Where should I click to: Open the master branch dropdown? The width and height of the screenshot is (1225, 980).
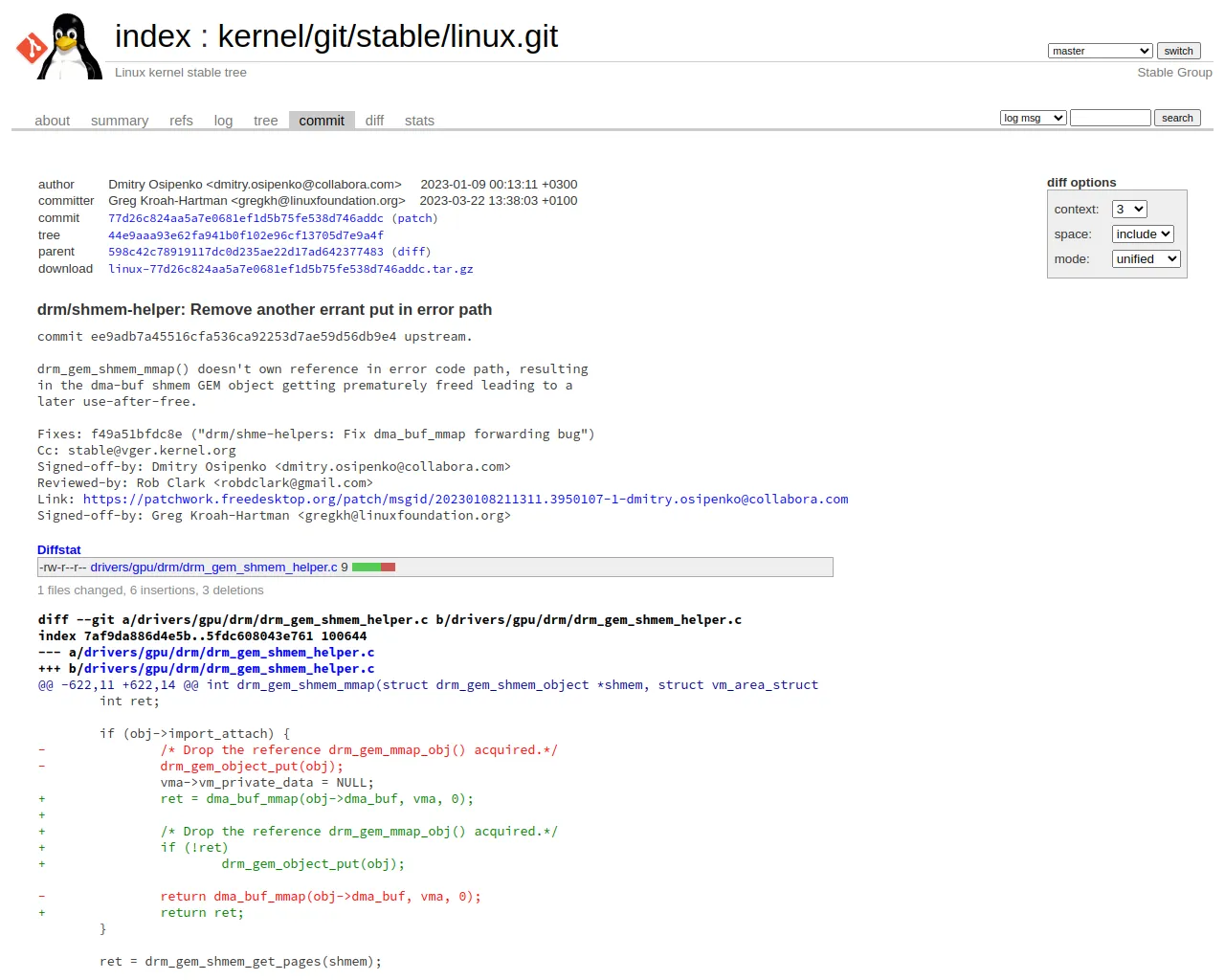tap(1100, 51)
